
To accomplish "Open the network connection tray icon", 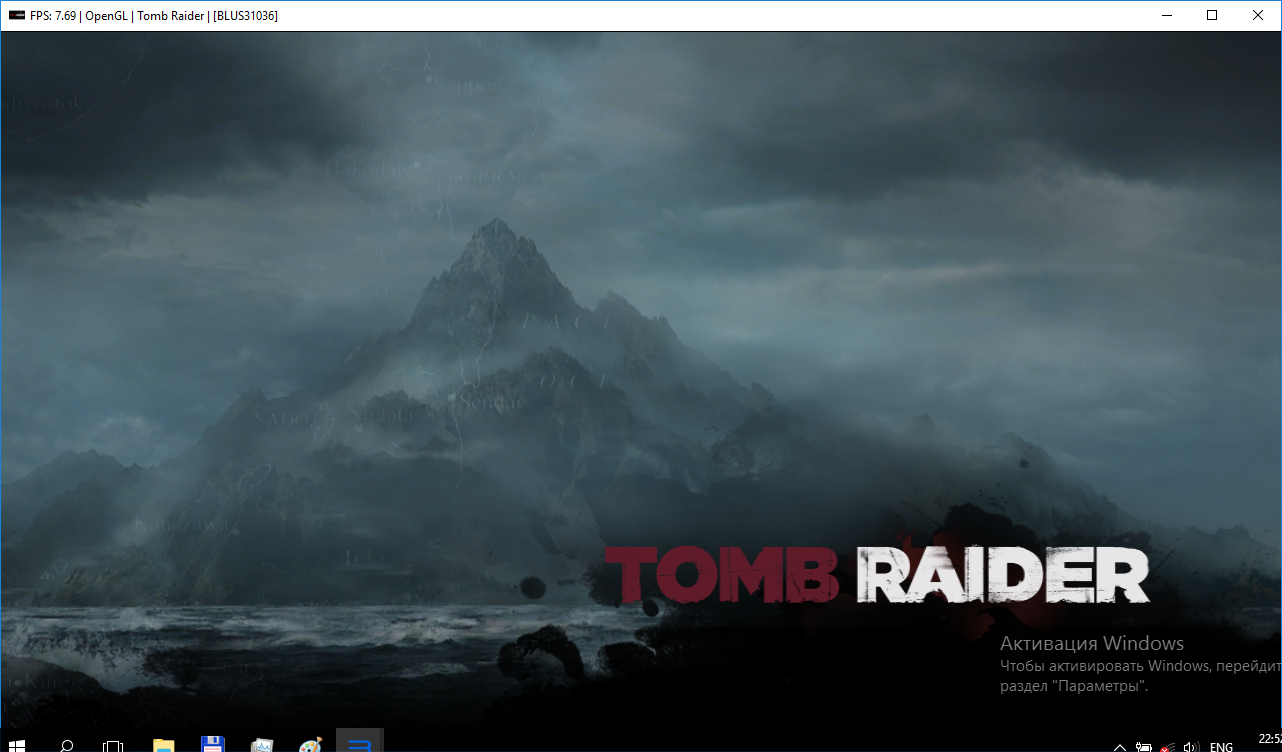I will click(x=1167, y=746).
